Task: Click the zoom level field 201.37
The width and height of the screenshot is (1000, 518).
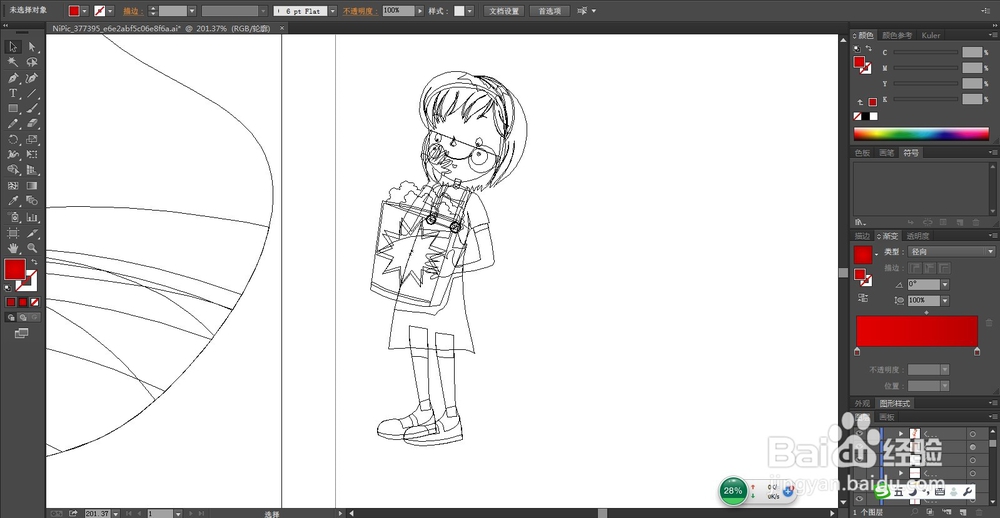Action: (x=97, y=514)
